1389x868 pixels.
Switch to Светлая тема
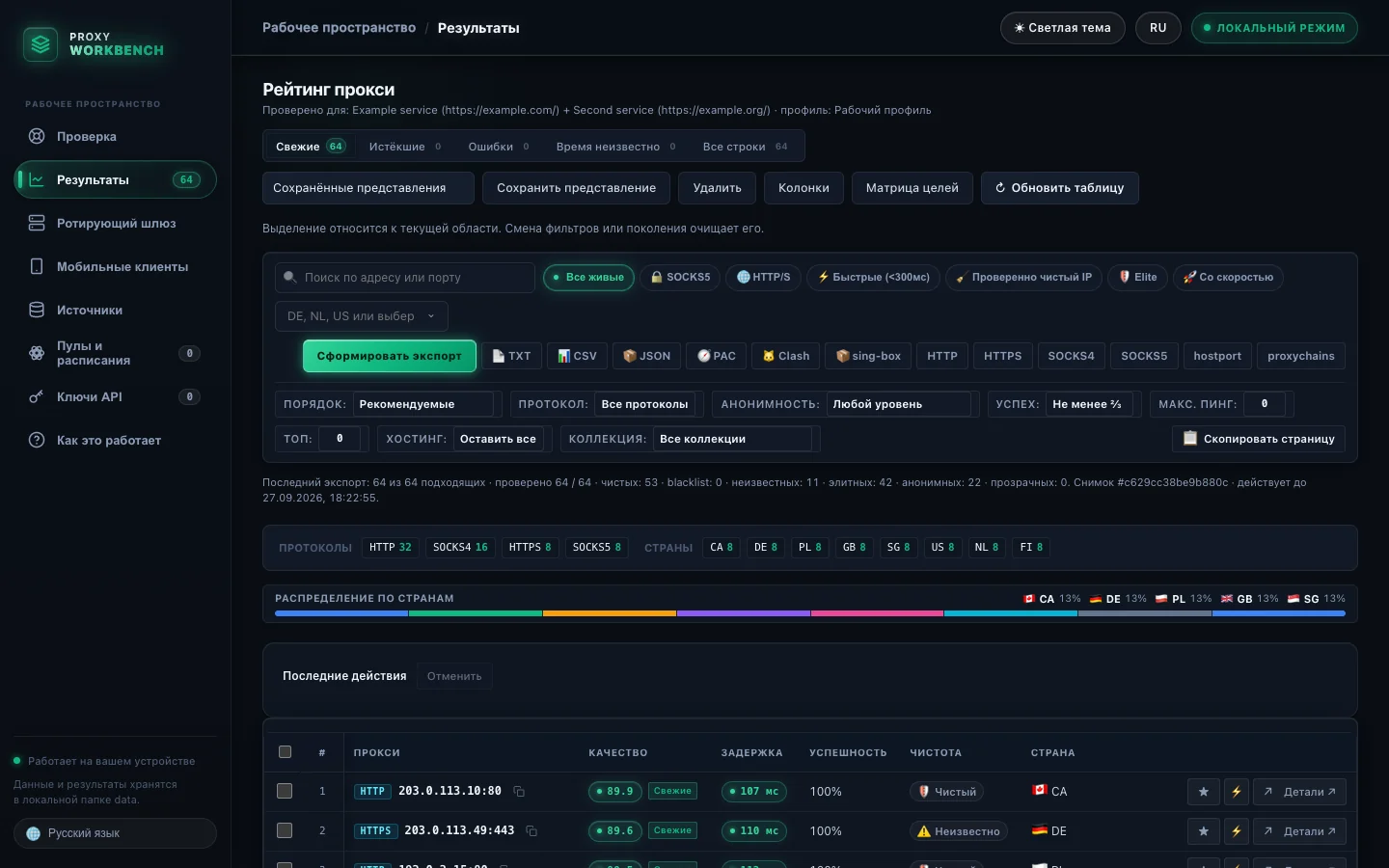tap(1063, 28)
